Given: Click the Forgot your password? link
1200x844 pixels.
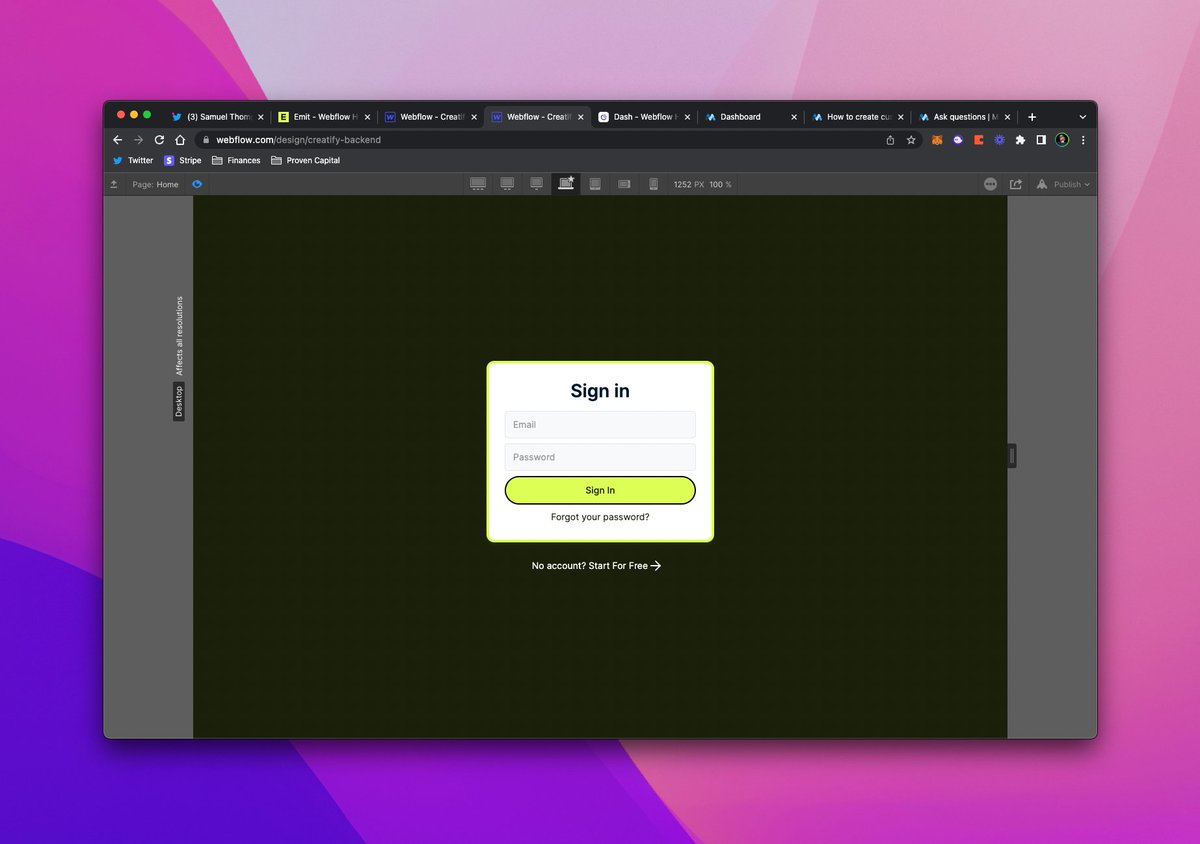Looking at the screenshot, I should [600, 517].
